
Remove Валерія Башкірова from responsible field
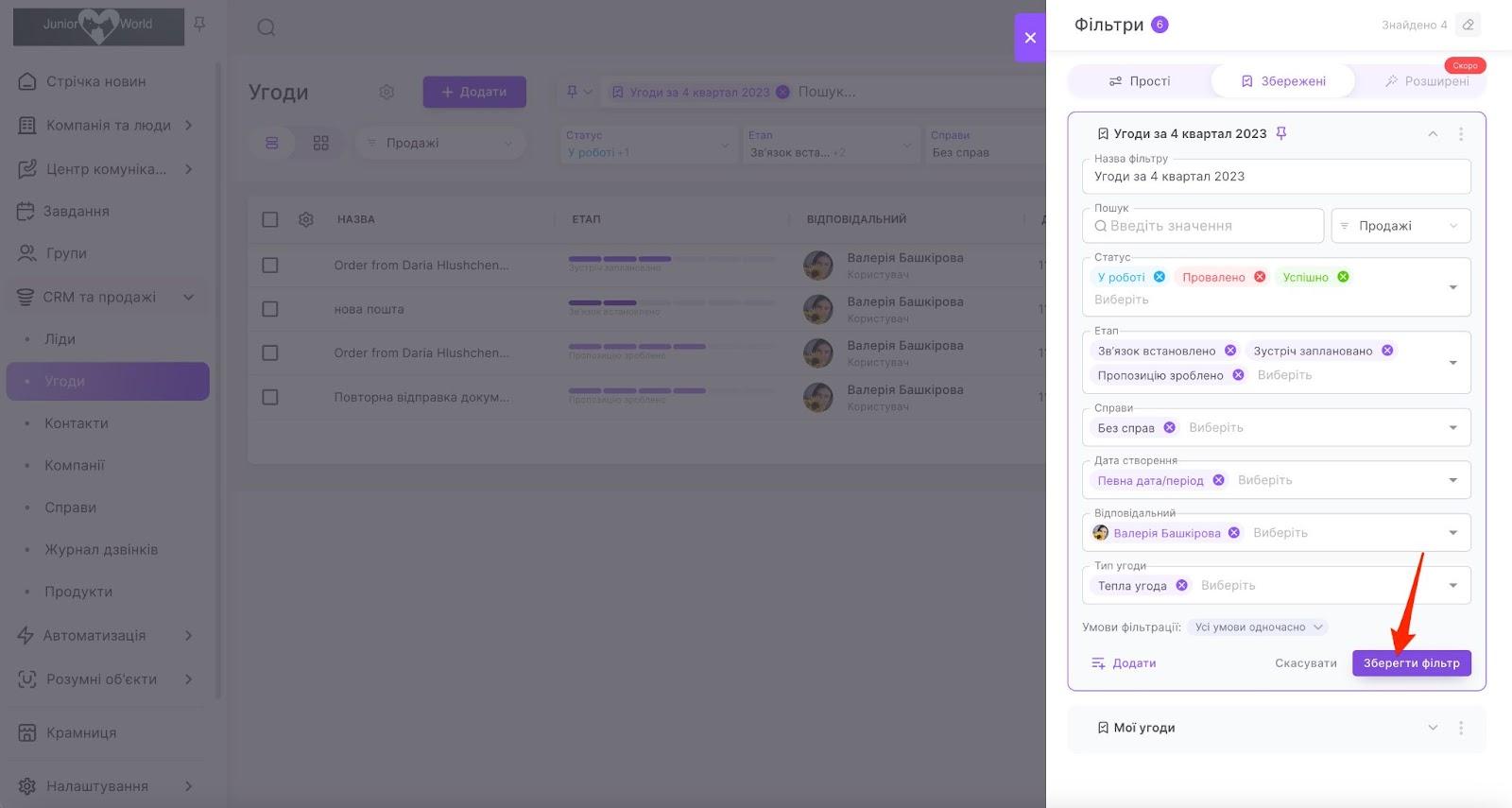1234,533
